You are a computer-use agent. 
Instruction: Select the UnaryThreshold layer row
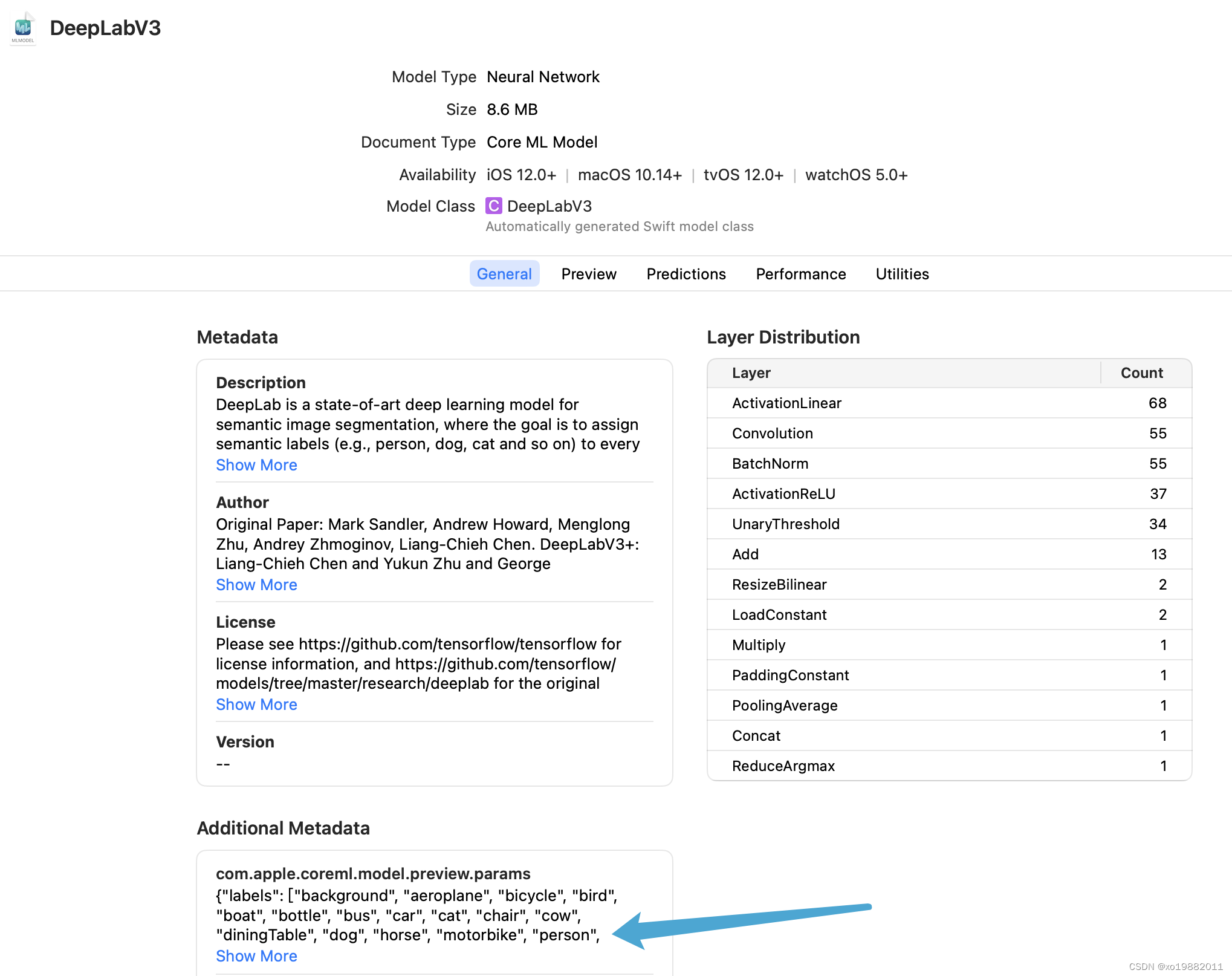click(949, 524)
